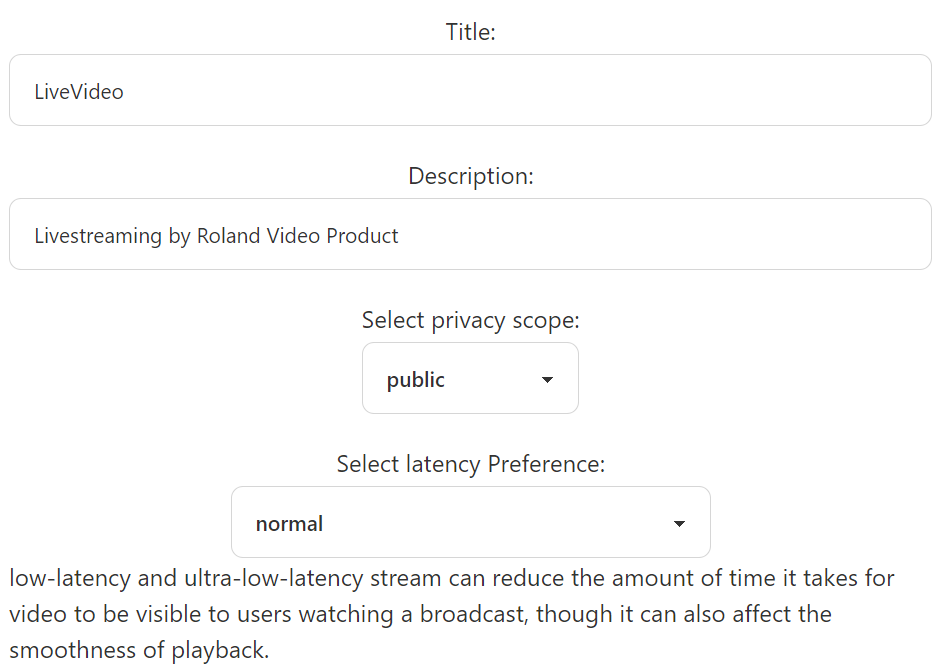Viewport: 944px width, 672px height.
Task: Click the 'Select privacy scope:' label
Action: pos(470,320)
